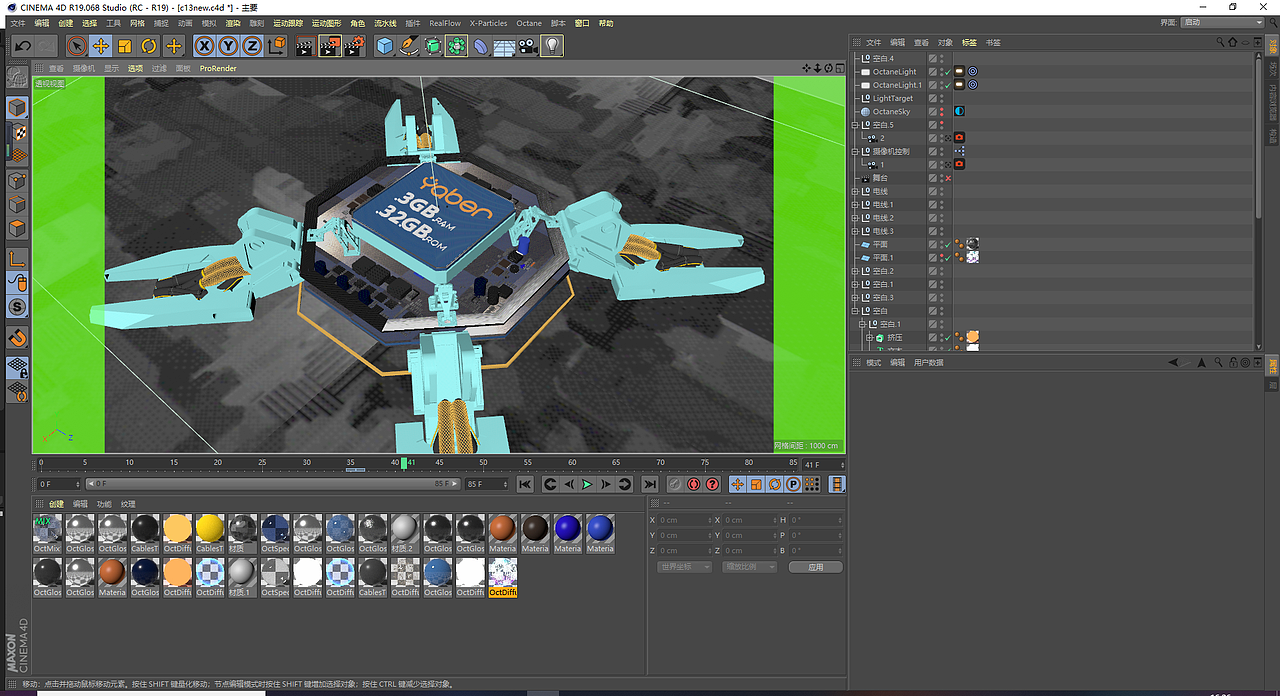Open the 世界坐标 dropdown
This screenshot has width=1280, height=696.
click(x=684, y=567)
